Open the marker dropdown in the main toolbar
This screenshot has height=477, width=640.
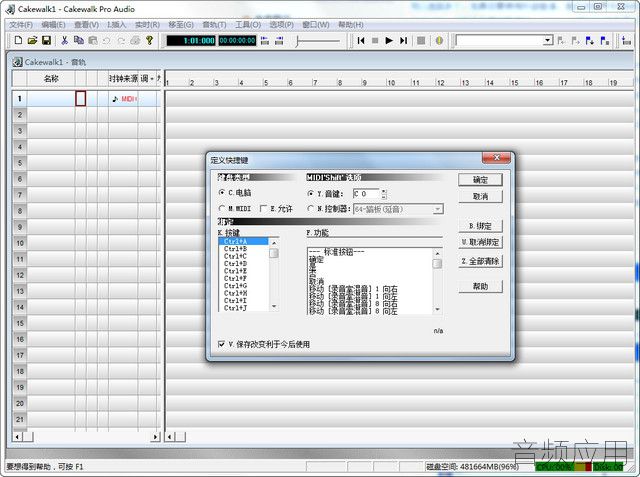(x=548, y=40)
